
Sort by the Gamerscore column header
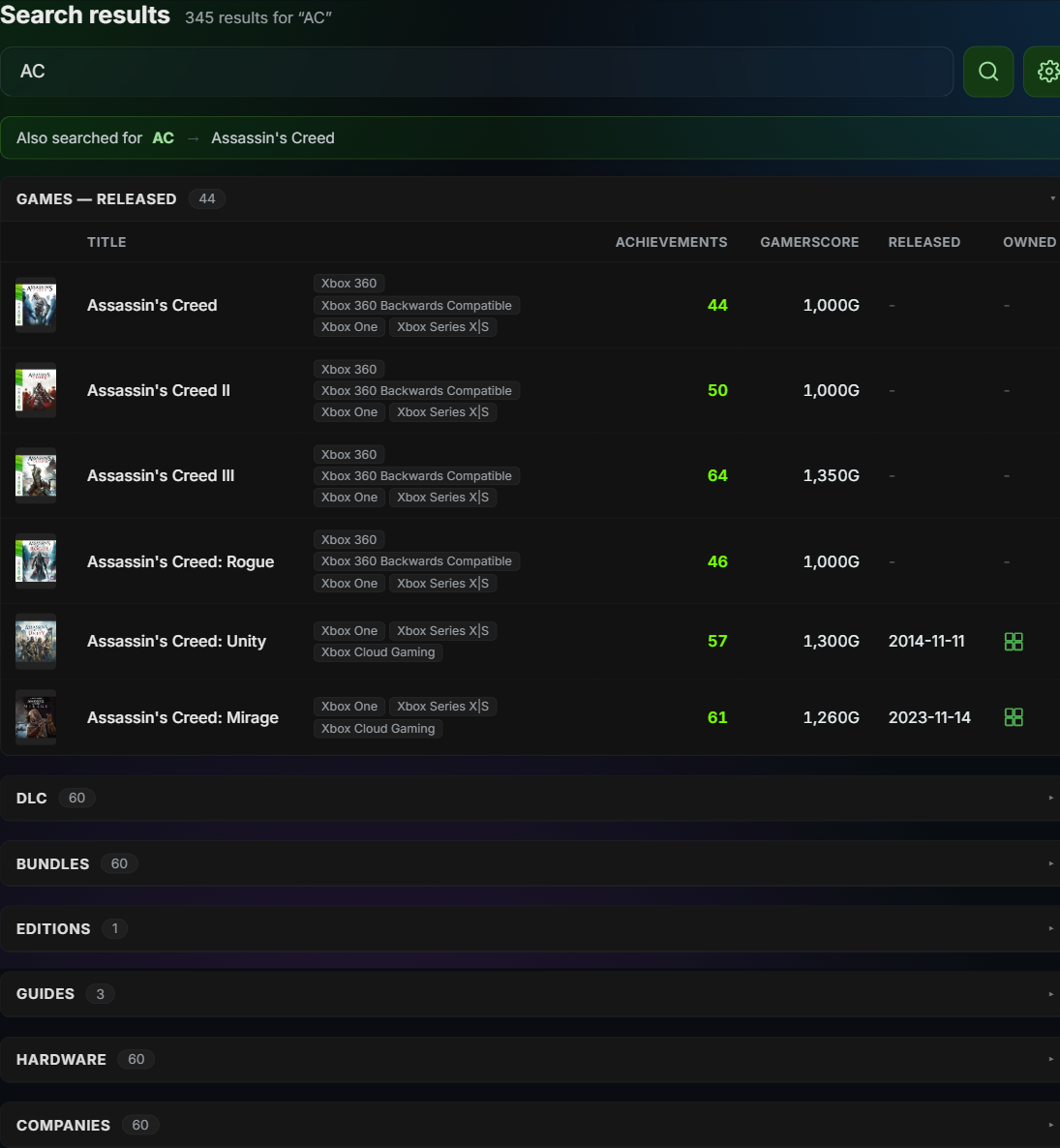coord(809,242)
